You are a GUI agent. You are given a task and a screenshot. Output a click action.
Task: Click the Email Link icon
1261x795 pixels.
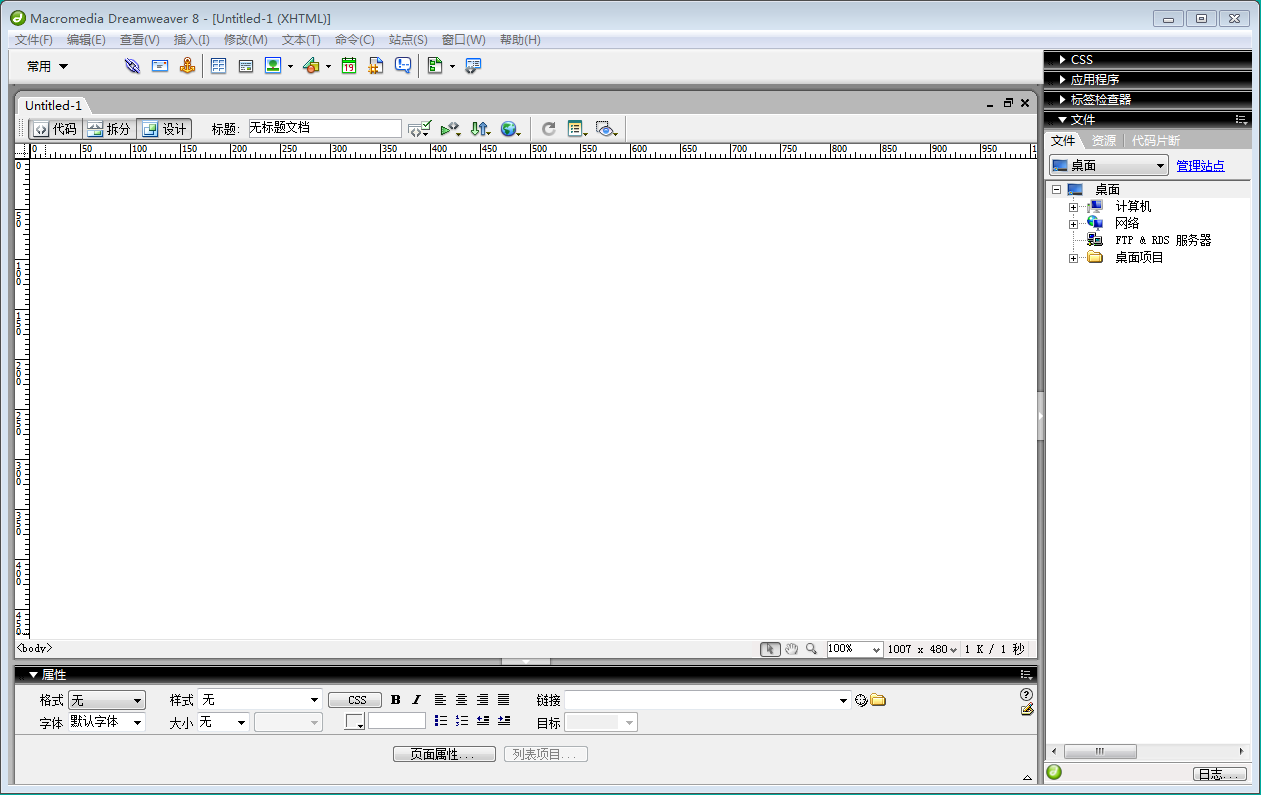coord(159,66)
